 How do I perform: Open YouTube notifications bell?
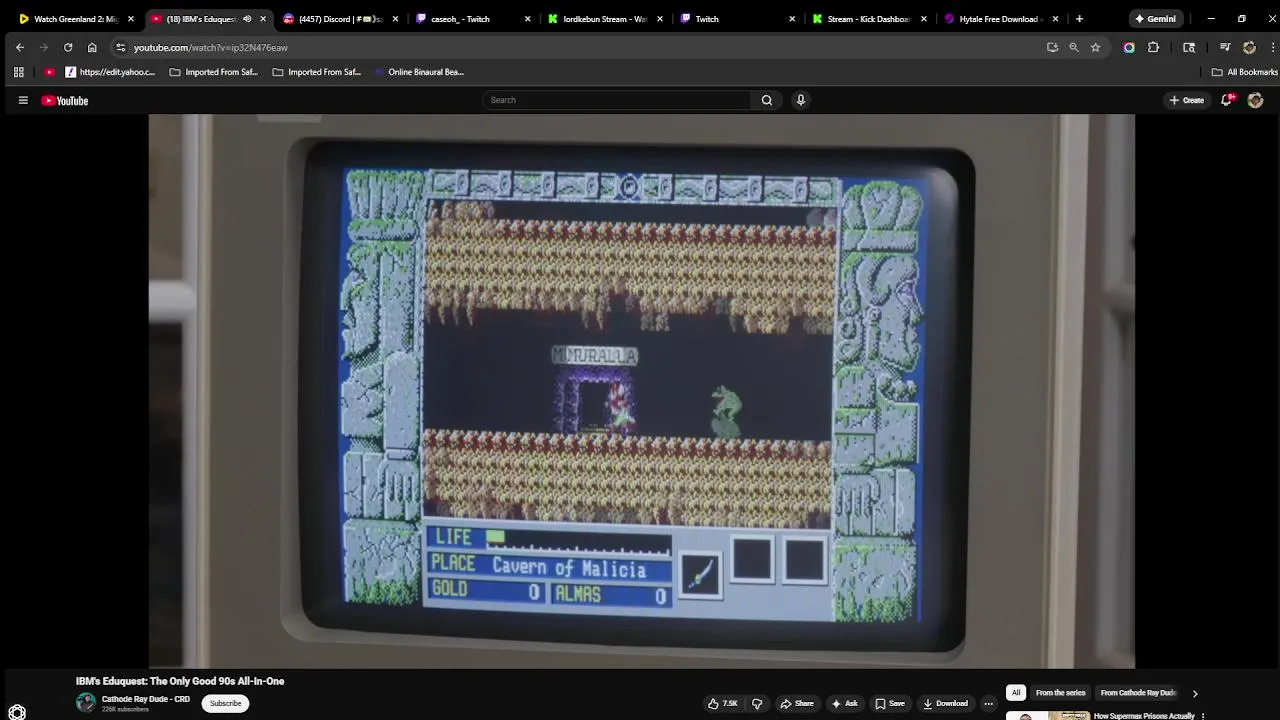[1227, 100]
